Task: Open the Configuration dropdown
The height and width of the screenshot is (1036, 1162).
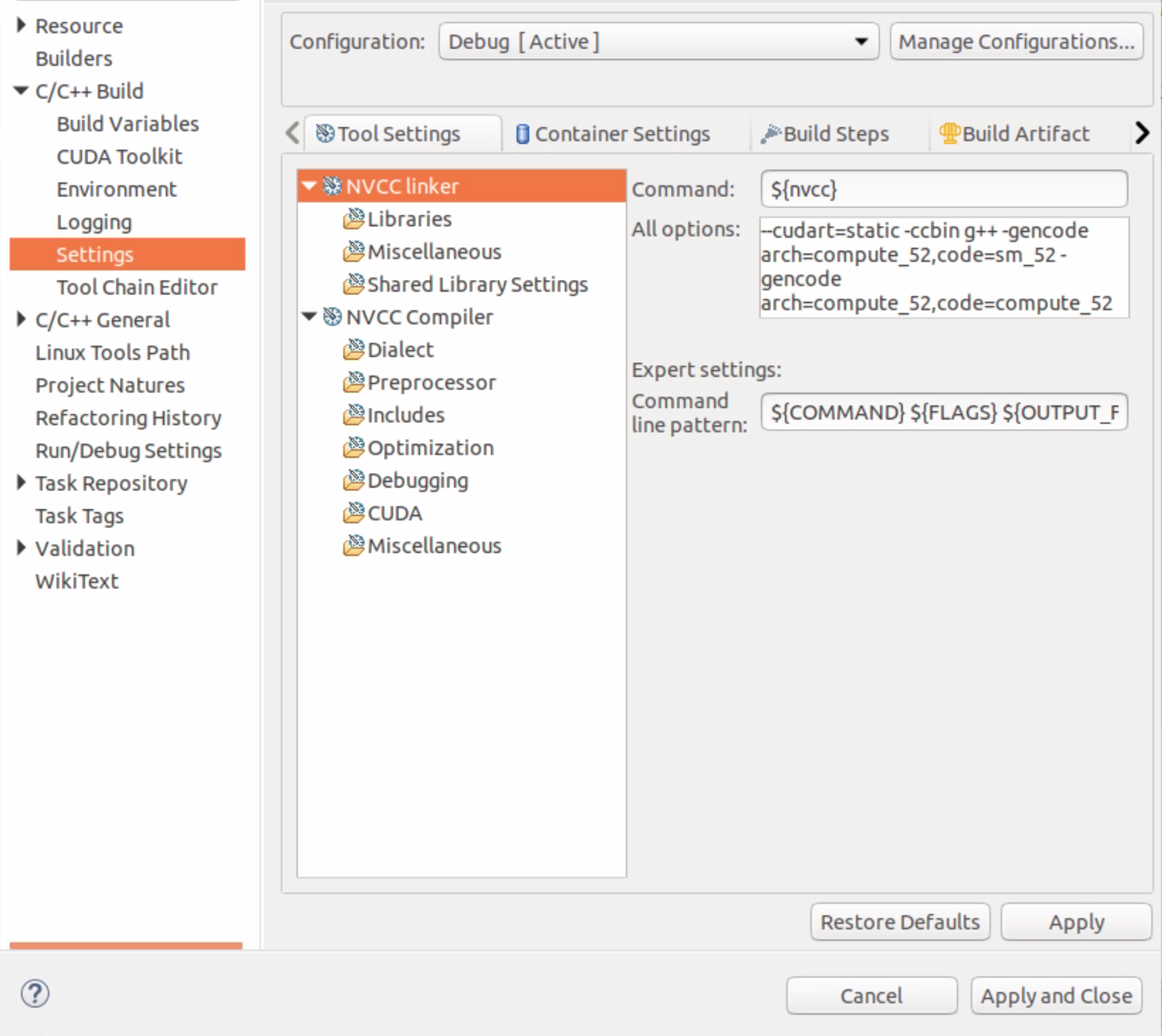Action: pos(658,41)
